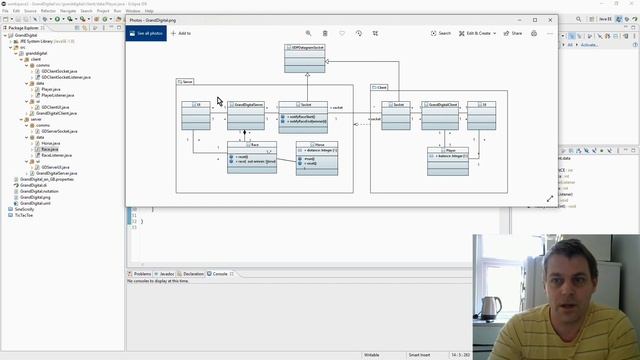
Task: Select the TicTacToe project
Action: [23, 215]
